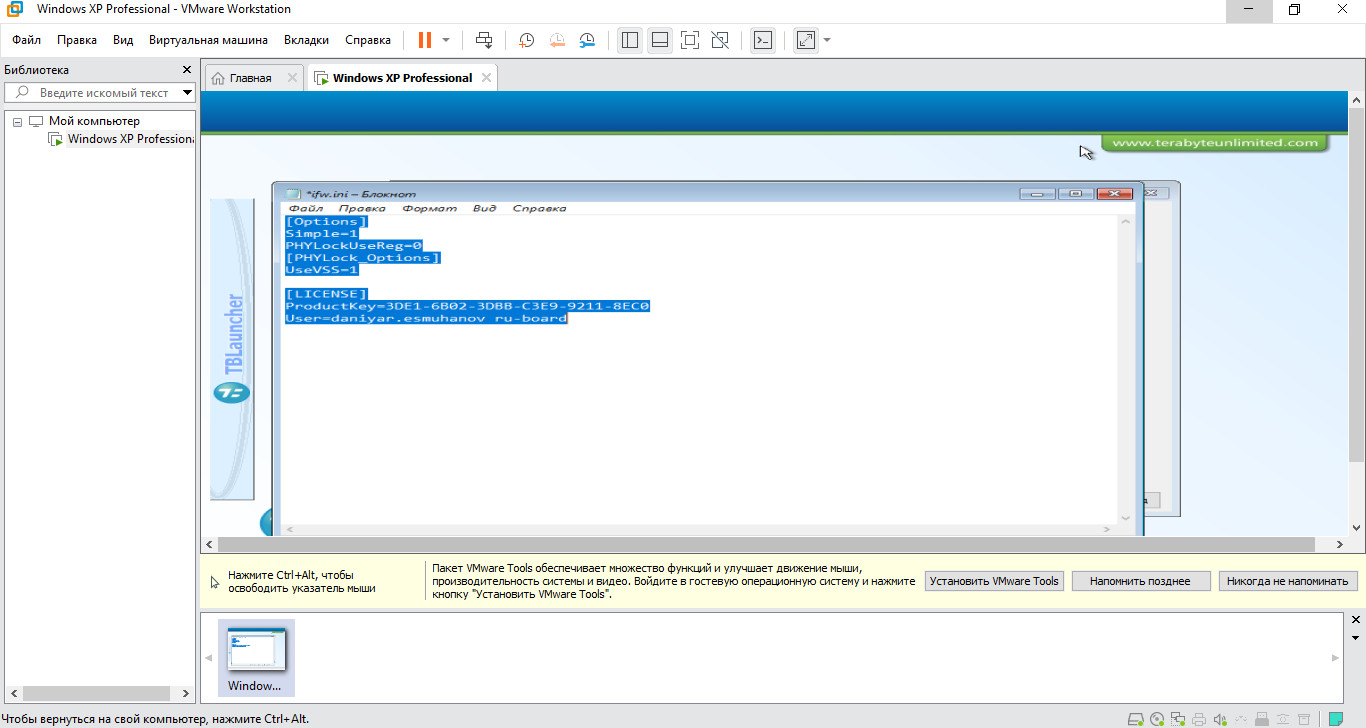
Task: Click the PHYLockUseReg=0 line
Action: (354, 245)
